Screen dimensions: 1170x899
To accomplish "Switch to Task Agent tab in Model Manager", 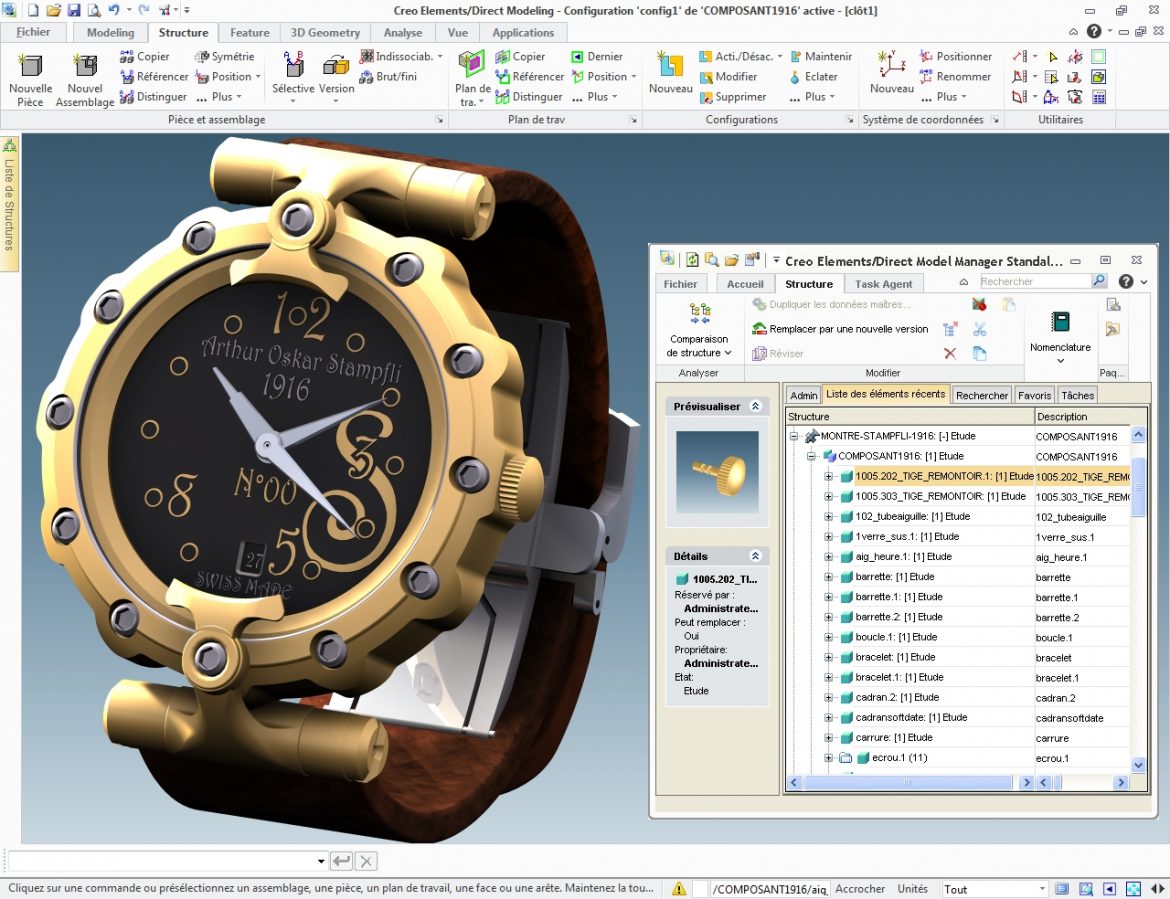I will coord(883,284).
